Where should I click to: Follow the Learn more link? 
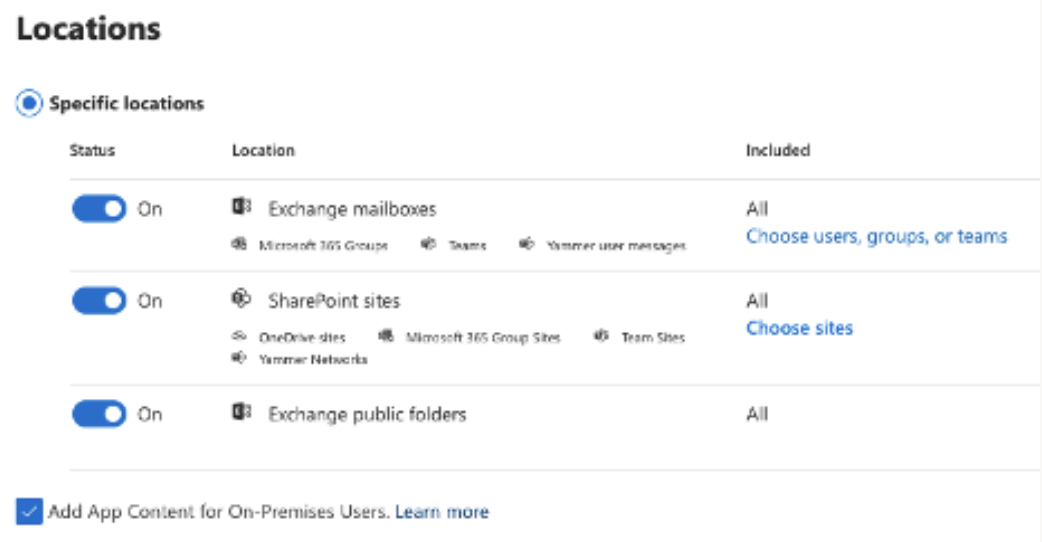point(441,512)
